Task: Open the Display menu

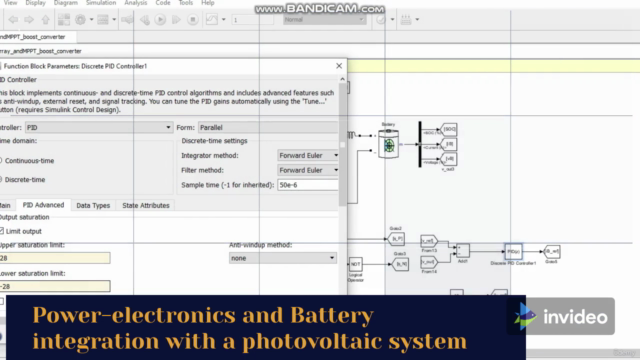Action: 36,3
